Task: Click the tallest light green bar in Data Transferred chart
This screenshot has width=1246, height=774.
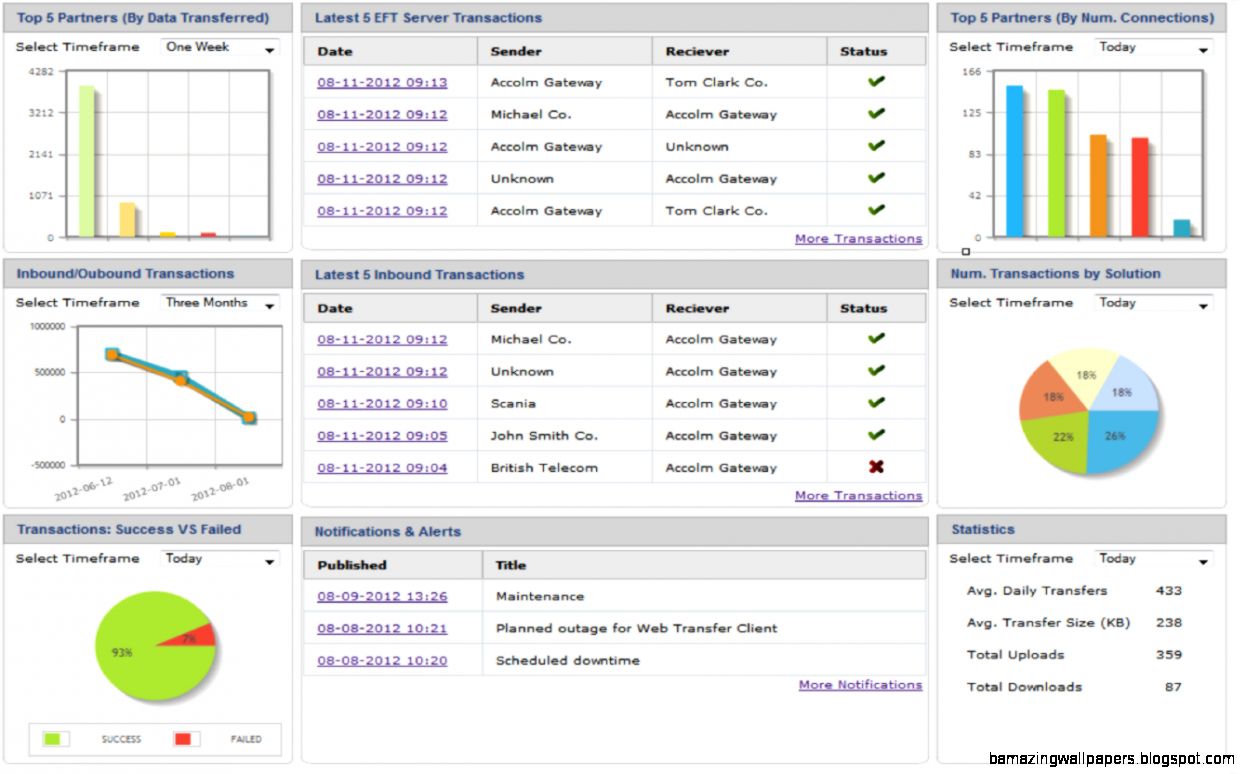Action: pyautogui.click(x=87, y=162)
